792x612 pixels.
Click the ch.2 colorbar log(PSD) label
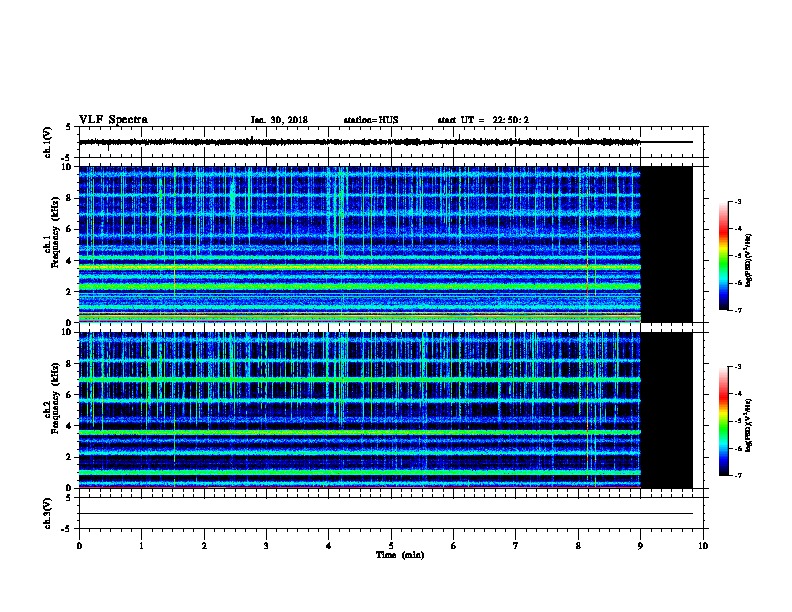[x=749, y=425]
